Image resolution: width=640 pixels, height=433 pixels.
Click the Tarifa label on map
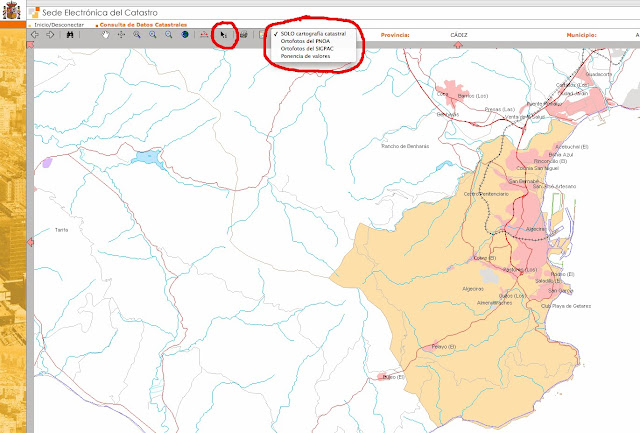click(x=62, y=230)
